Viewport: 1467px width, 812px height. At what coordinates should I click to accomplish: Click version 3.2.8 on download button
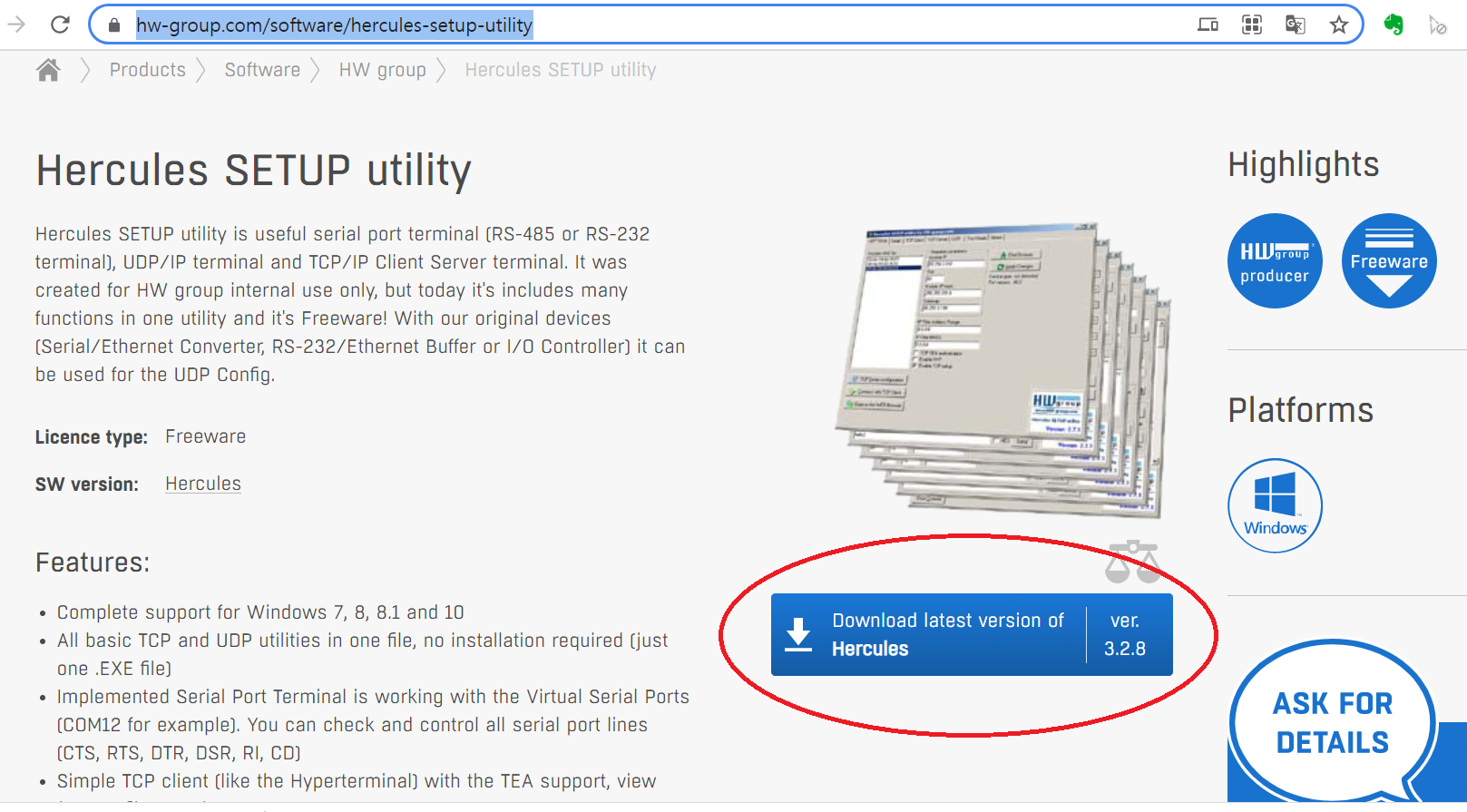coord(1125,635)
